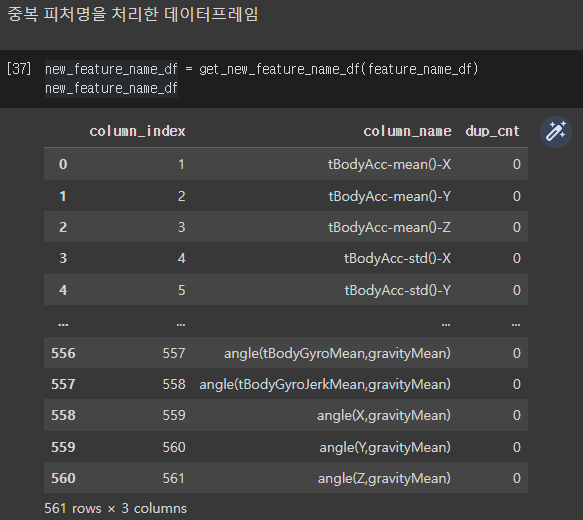Click row index 556
Image resolution: width=583 pixels, height=520 pixels.
point(63,353)
